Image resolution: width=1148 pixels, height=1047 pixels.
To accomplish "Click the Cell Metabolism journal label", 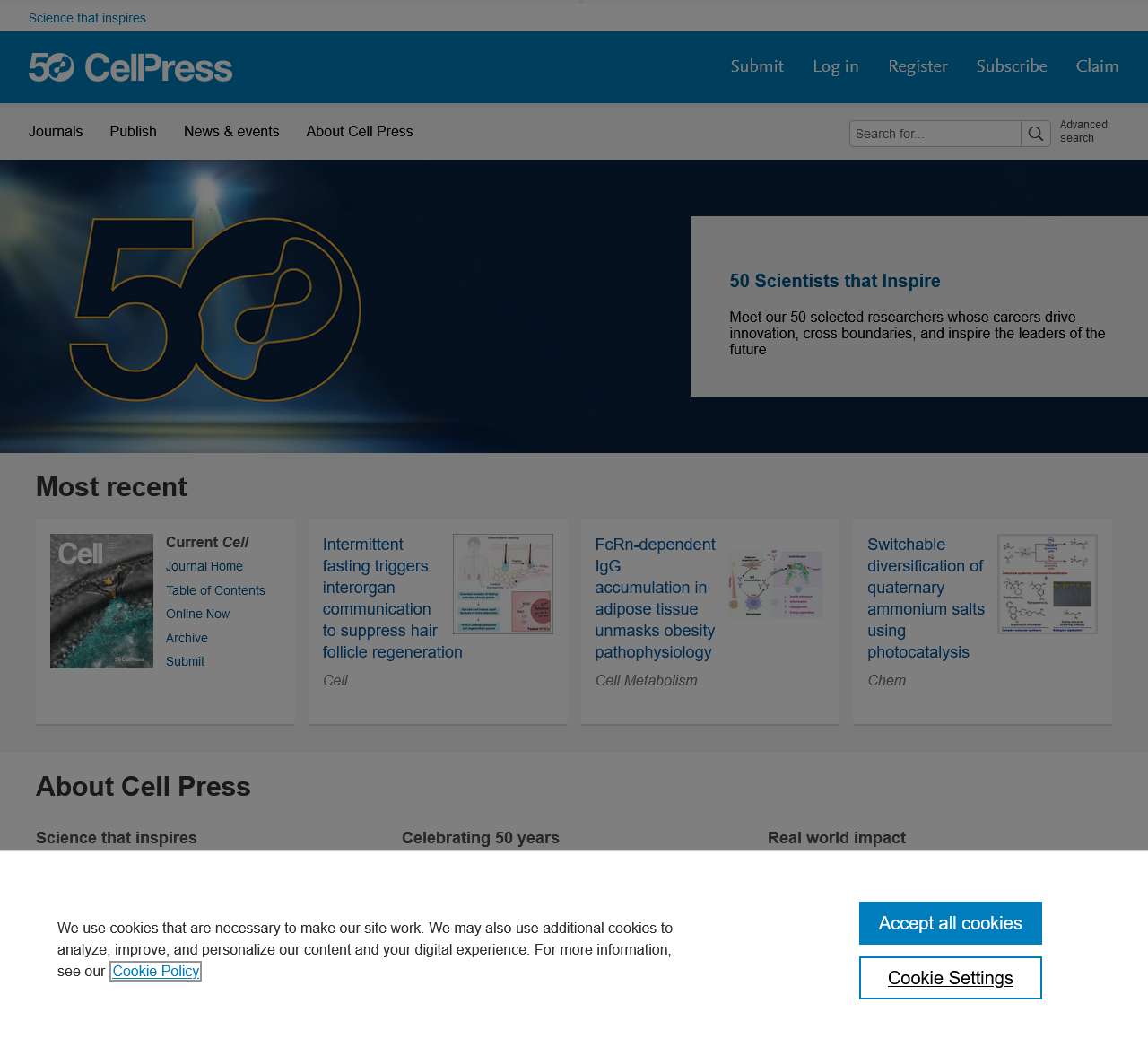I will coord(646,680).
